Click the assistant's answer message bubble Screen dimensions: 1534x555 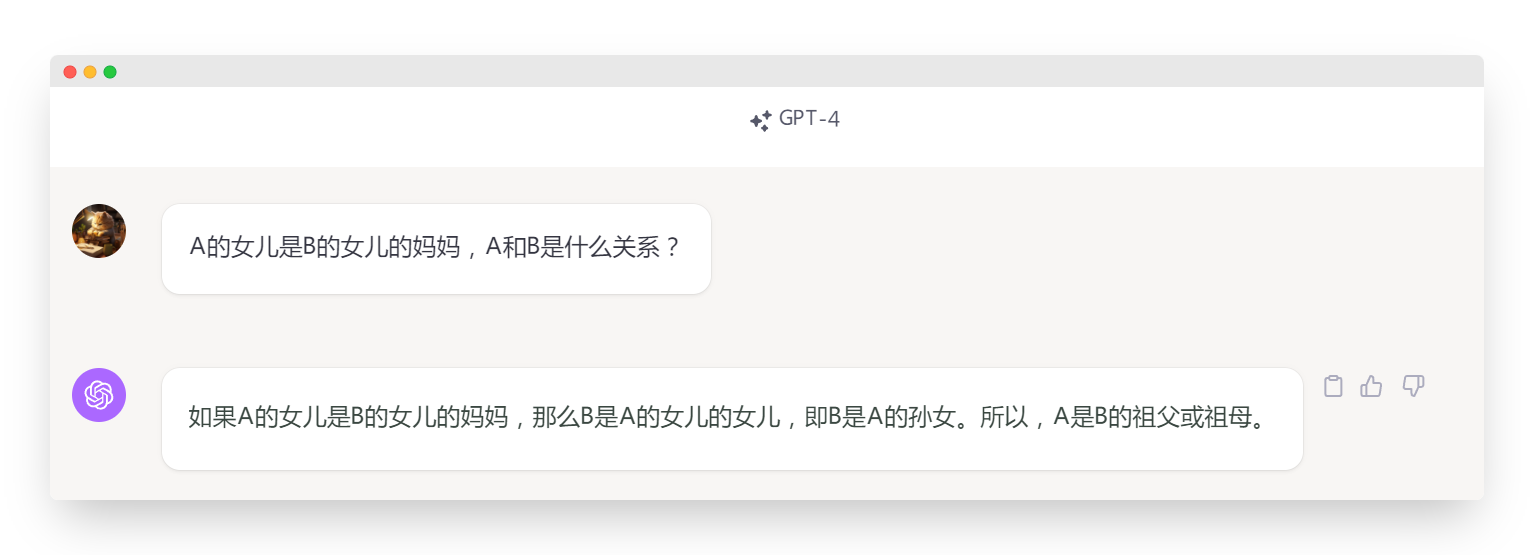(x=732, y=419)
